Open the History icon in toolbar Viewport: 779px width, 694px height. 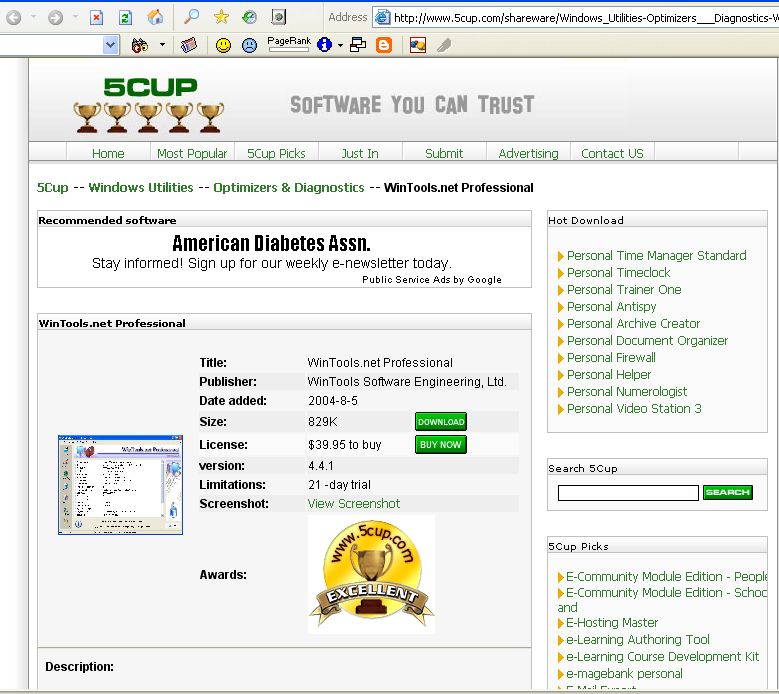click(x=249, y=17)
